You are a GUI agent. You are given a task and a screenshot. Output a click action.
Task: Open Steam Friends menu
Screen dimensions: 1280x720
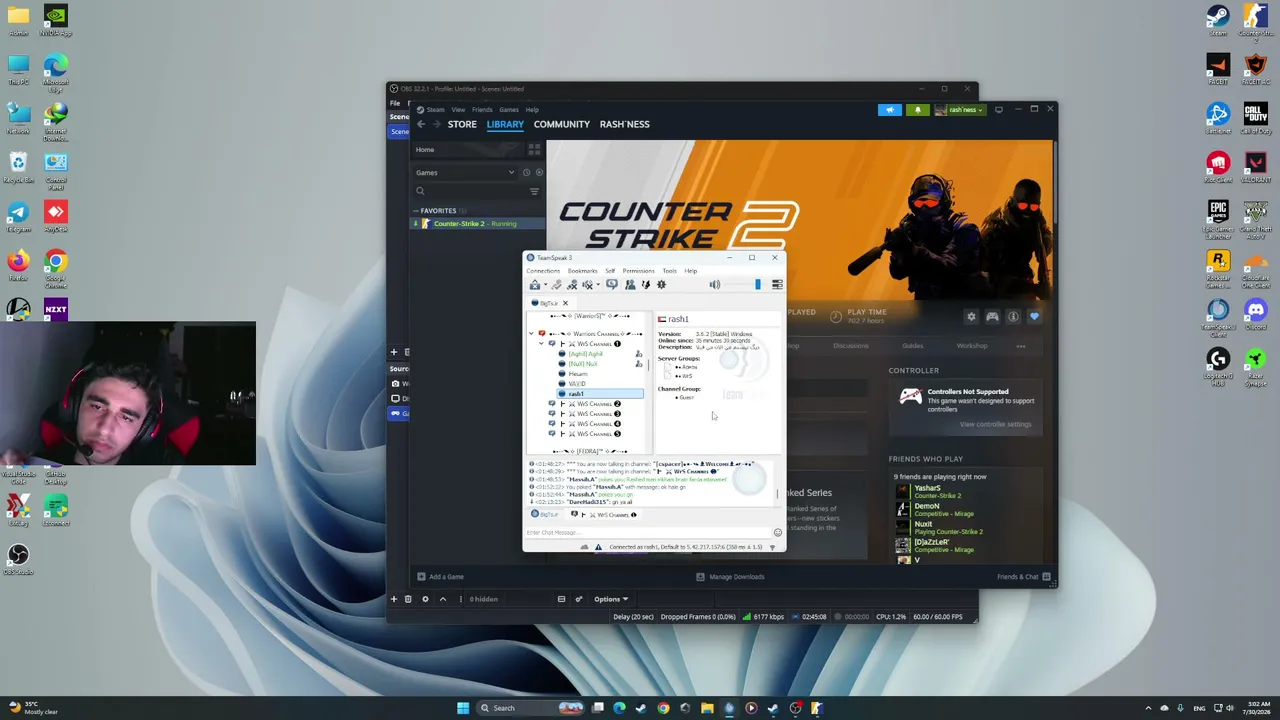point(482,110)
